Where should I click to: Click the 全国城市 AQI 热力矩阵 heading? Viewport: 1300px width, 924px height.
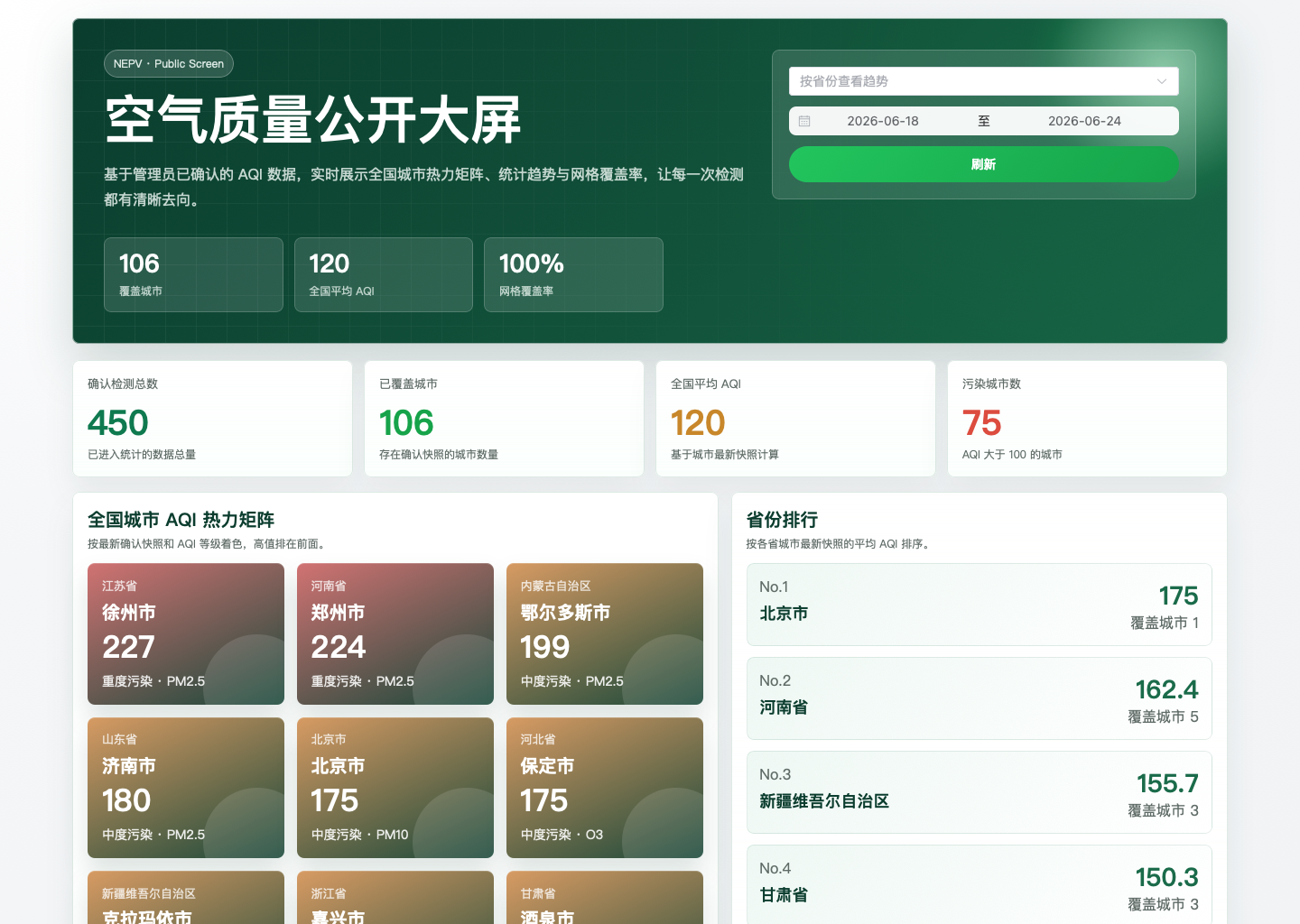(181, 520)
